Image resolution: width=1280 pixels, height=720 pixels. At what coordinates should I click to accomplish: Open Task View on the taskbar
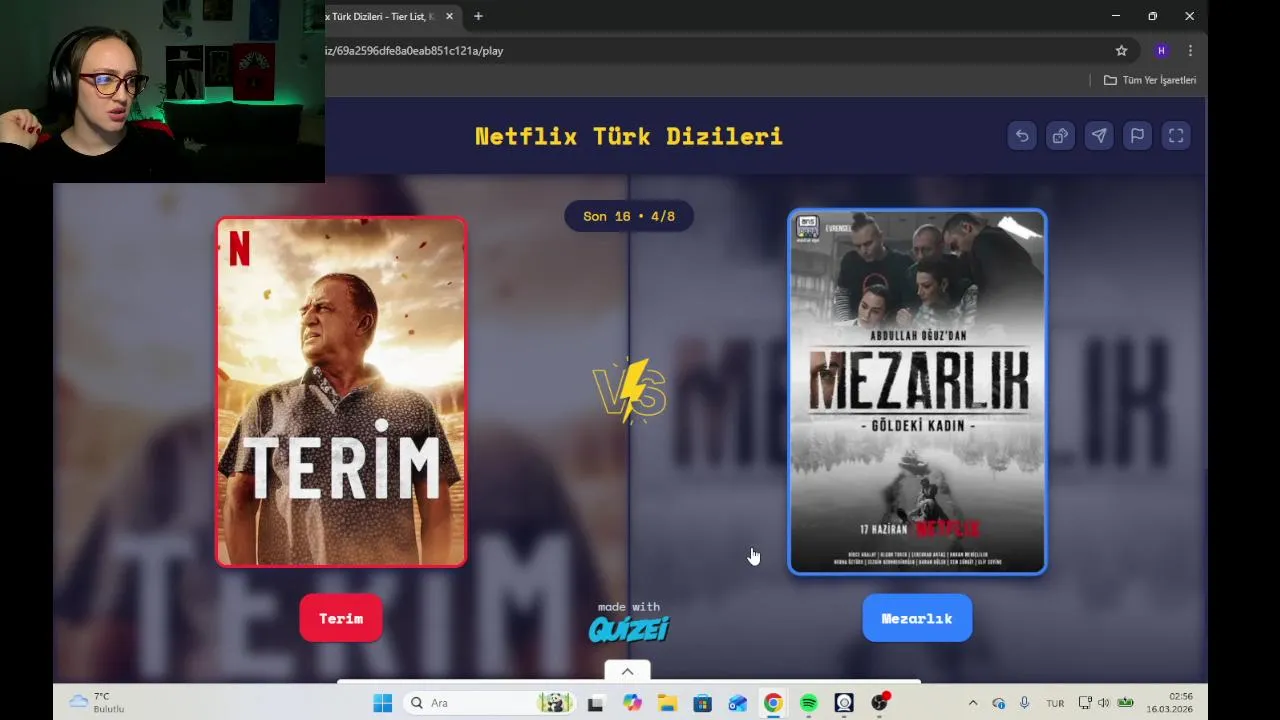point(595,703)
